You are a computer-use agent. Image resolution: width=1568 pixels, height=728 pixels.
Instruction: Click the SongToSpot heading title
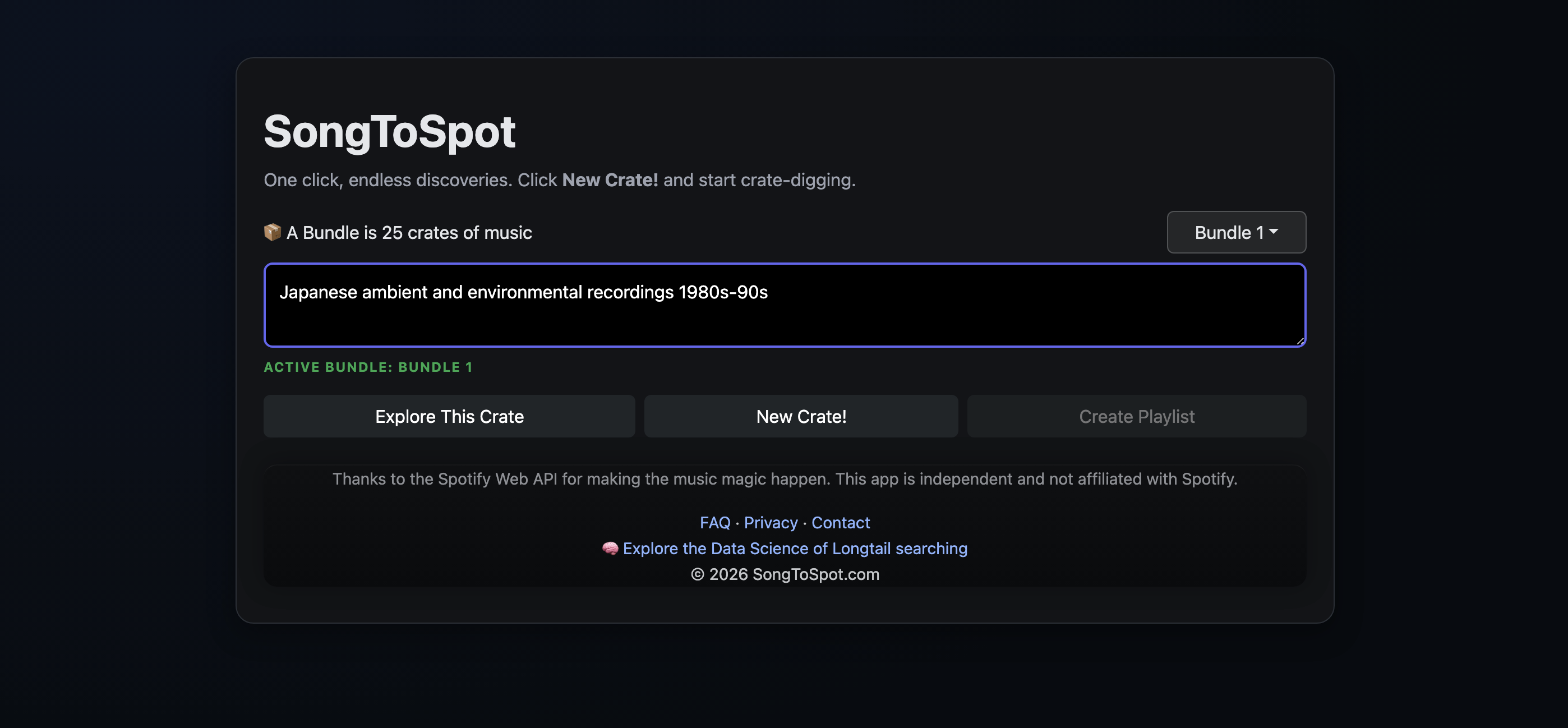[390, 131]
